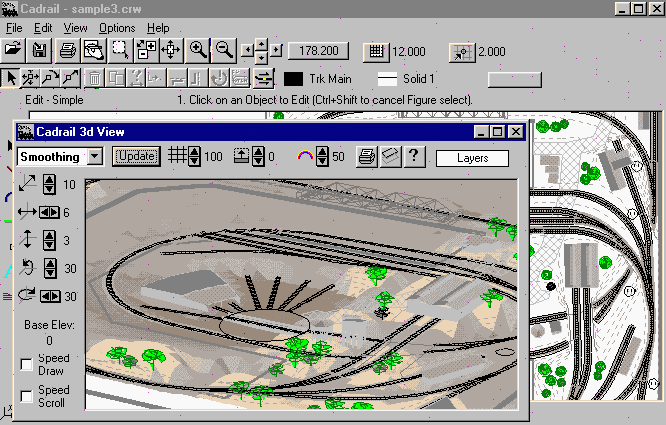Select the hand-with-pencil drawing tool icon
This screenshot has height=425, width=666.
[x=94, y=51]
